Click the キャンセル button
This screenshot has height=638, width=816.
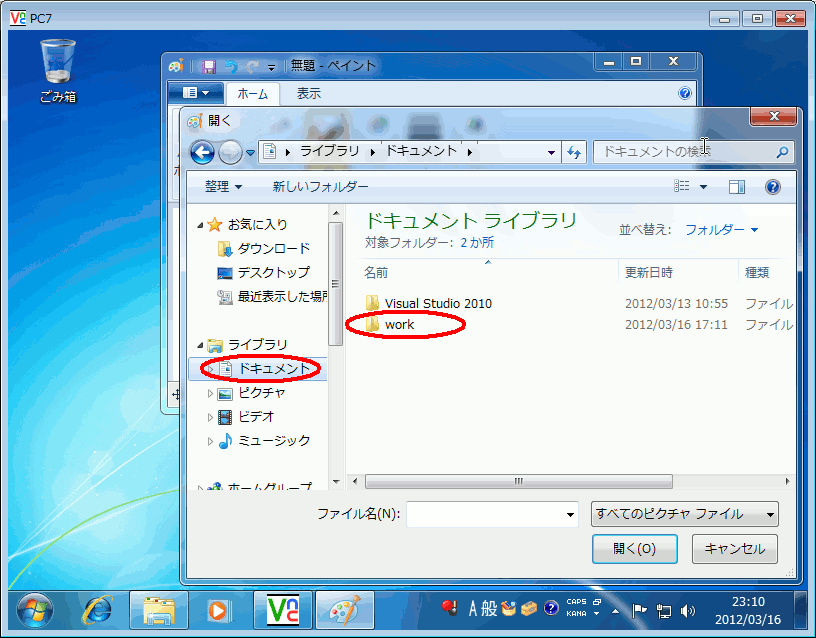point(734,548)
